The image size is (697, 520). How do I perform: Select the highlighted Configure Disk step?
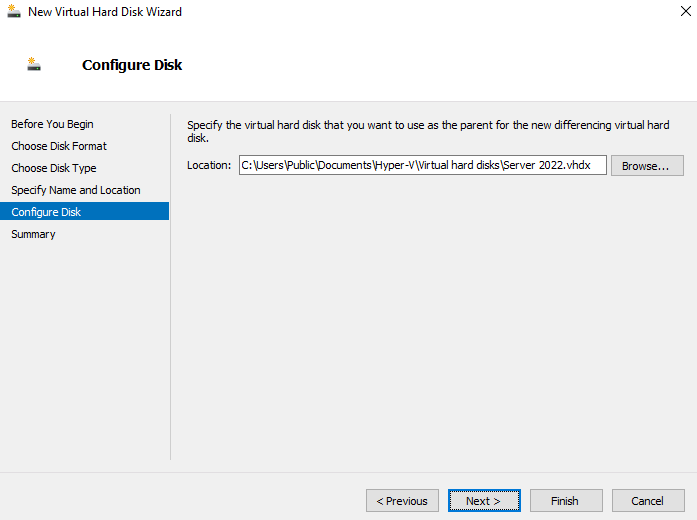84,212
